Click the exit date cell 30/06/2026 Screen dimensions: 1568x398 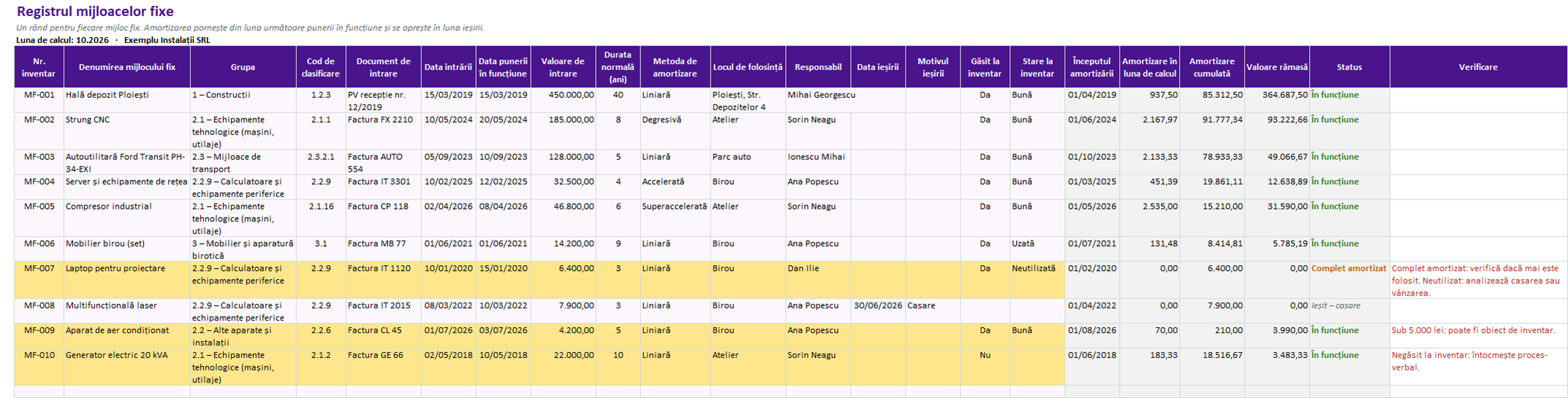pos(878,311)
